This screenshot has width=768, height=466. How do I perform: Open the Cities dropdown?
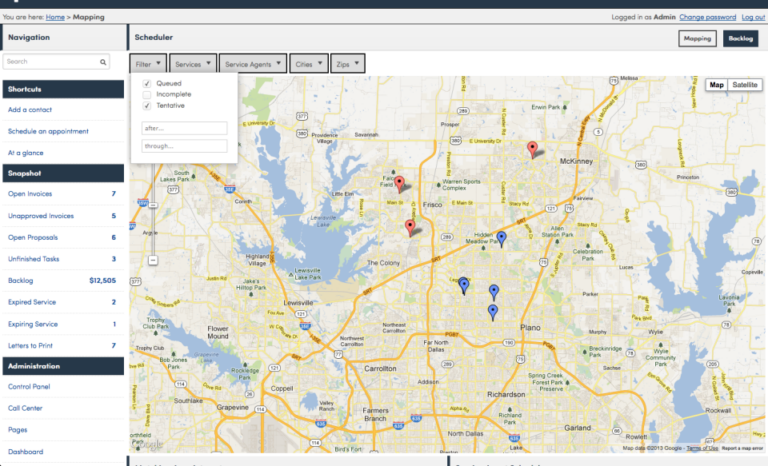click(309, 64)
